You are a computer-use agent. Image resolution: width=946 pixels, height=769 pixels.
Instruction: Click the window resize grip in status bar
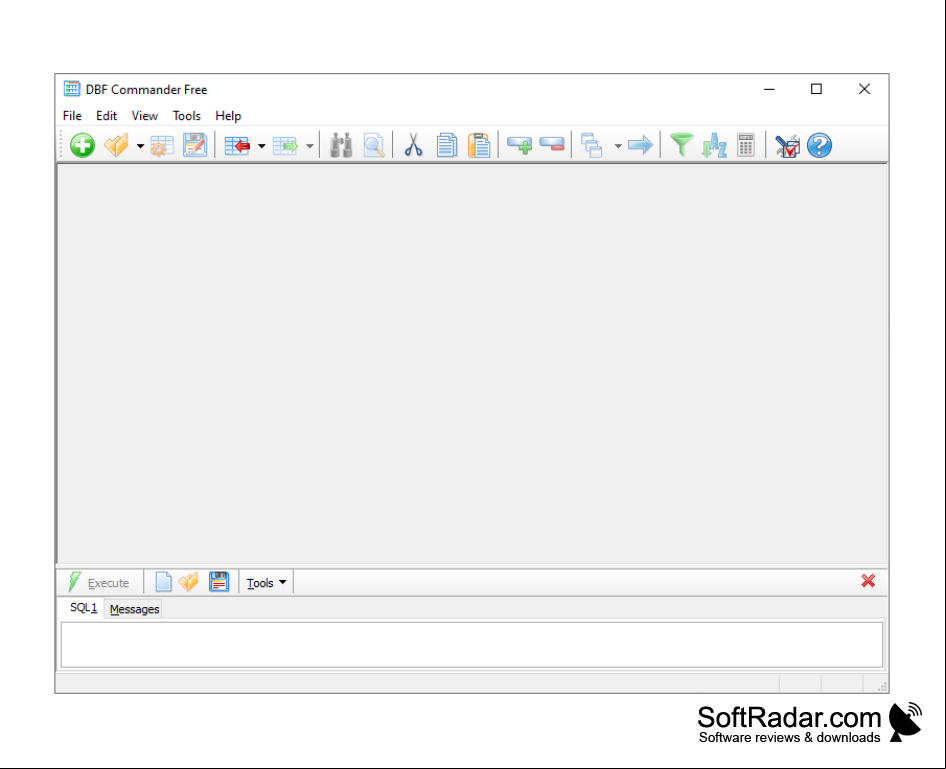[x=882, y=686]
